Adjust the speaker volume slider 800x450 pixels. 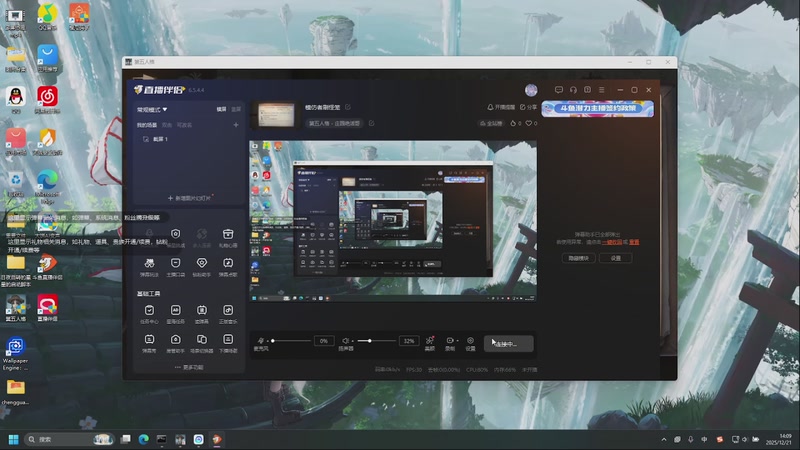[377, 340]
